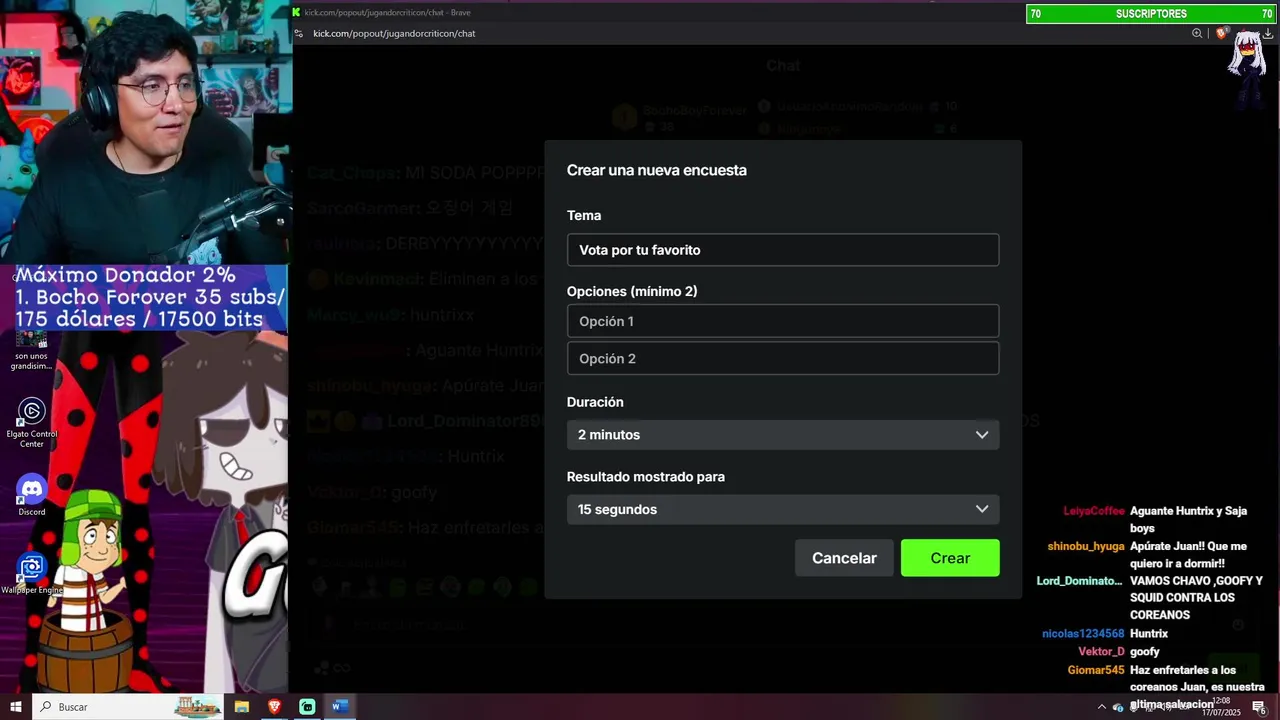Open the Windows Start menu

coord(16,707)
